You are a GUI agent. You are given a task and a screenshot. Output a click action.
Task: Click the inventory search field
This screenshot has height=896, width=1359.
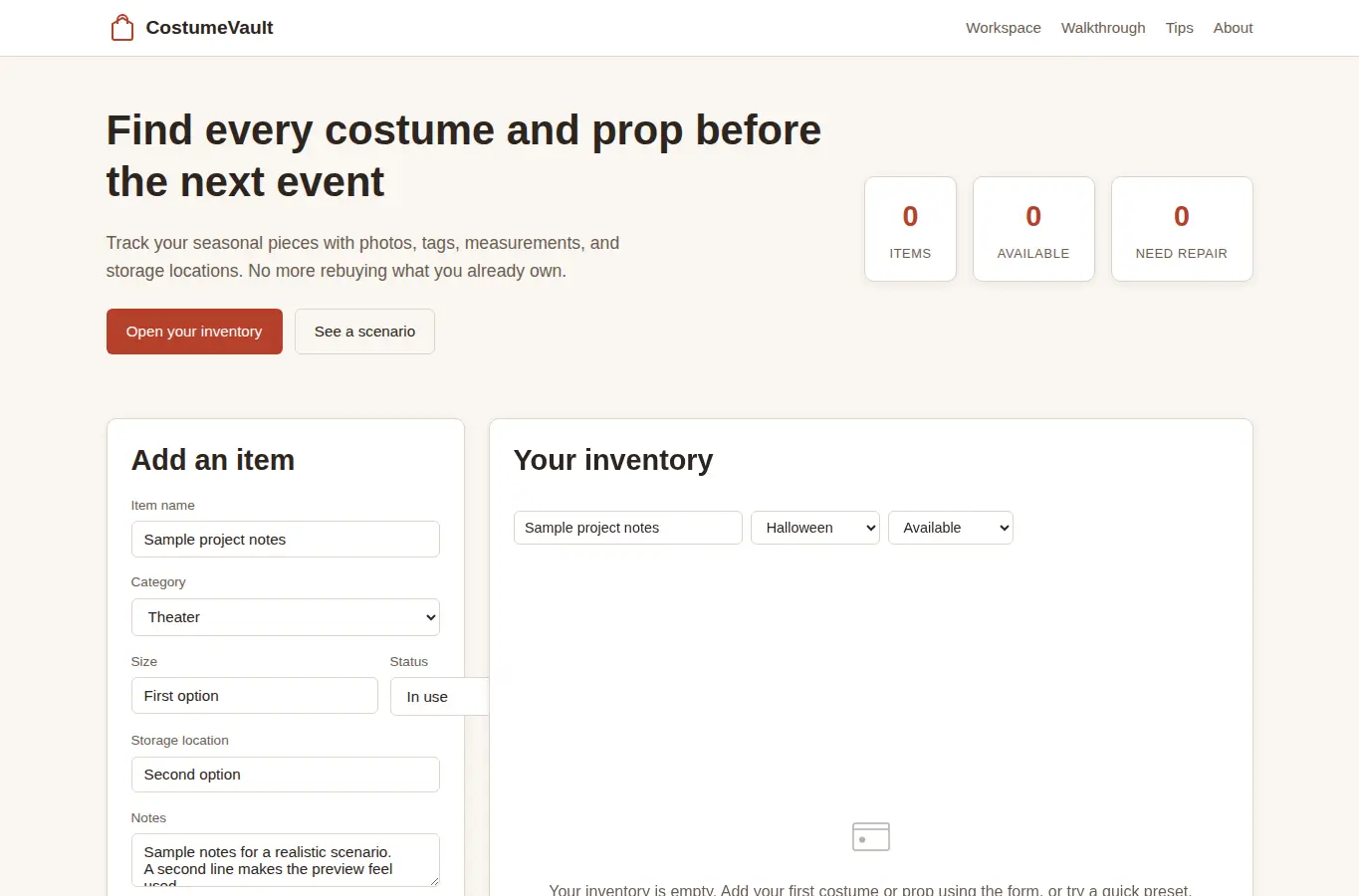click(x=628, y=528)
